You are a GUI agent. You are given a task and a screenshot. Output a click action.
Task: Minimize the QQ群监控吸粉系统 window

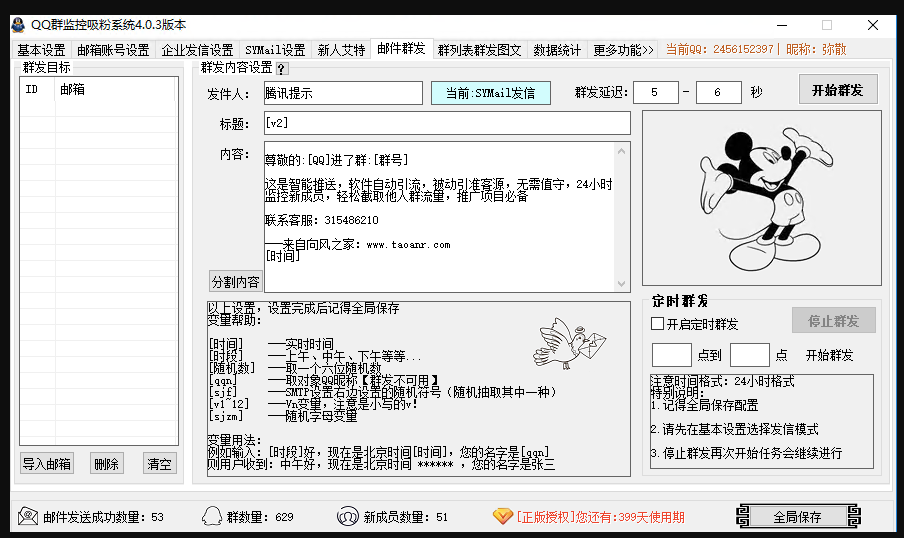click(782, 25)
